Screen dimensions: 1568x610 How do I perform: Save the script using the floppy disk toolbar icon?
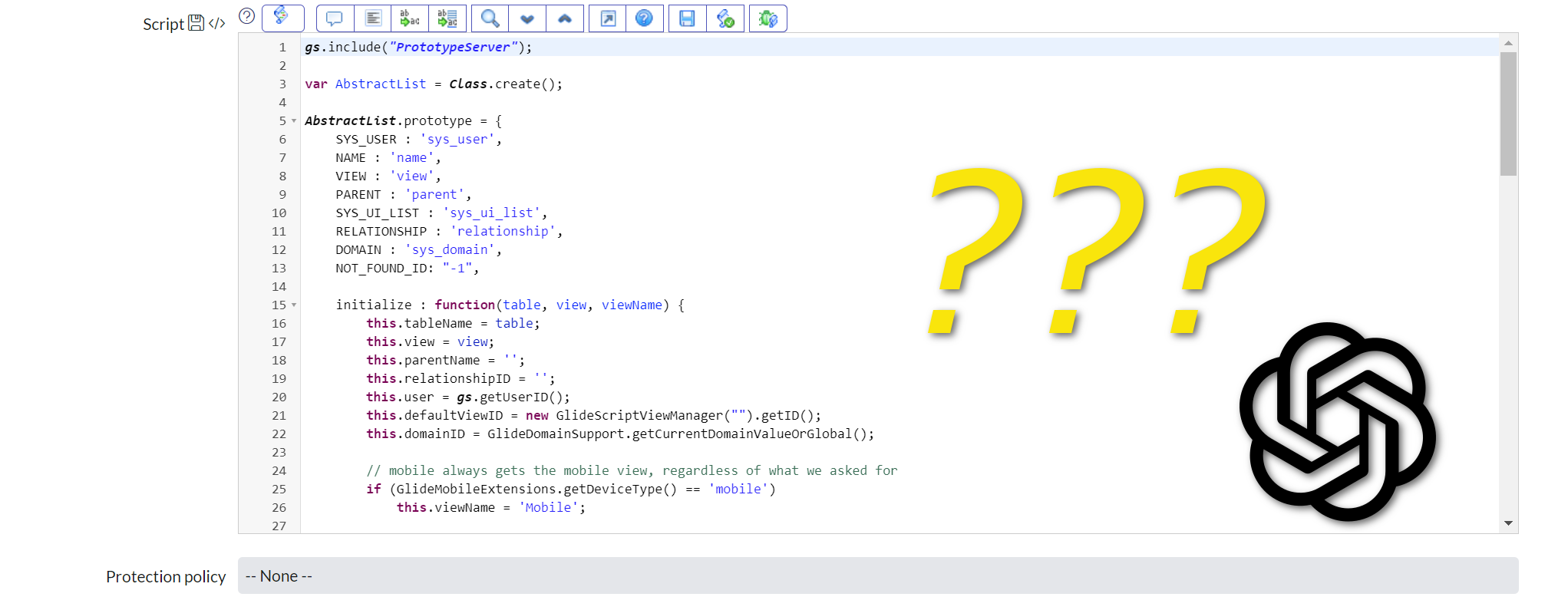(x=687, y=18)
